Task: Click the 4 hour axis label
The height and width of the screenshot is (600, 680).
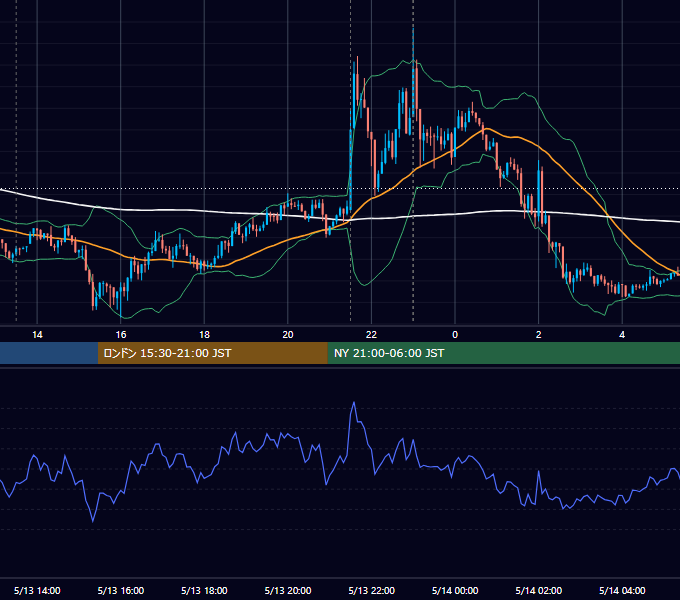Action: tap(622, 335)
